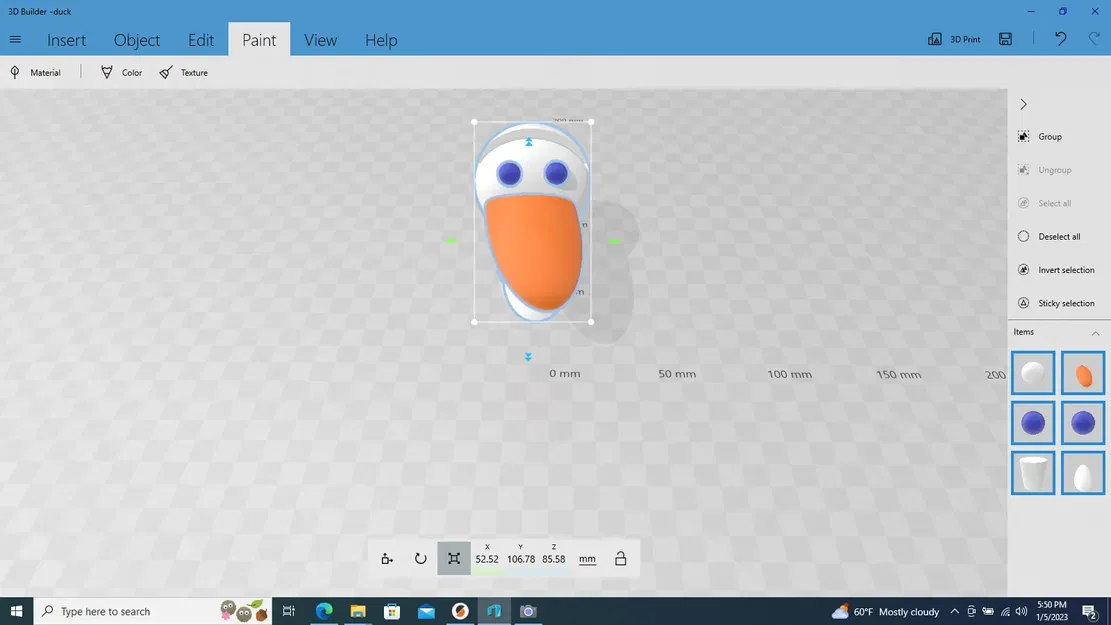The height and width of the screenshot is (625, 1111).
Task: Collapse the Items list section
Action: 1095,332
